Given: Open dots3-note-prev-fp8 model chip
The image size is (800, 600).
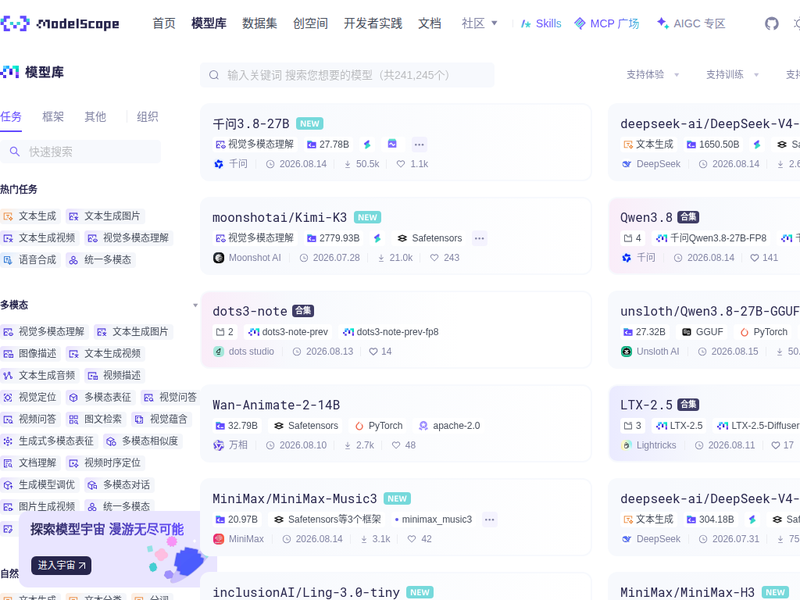Looking at the screenshot, I should tap(391, 332).
